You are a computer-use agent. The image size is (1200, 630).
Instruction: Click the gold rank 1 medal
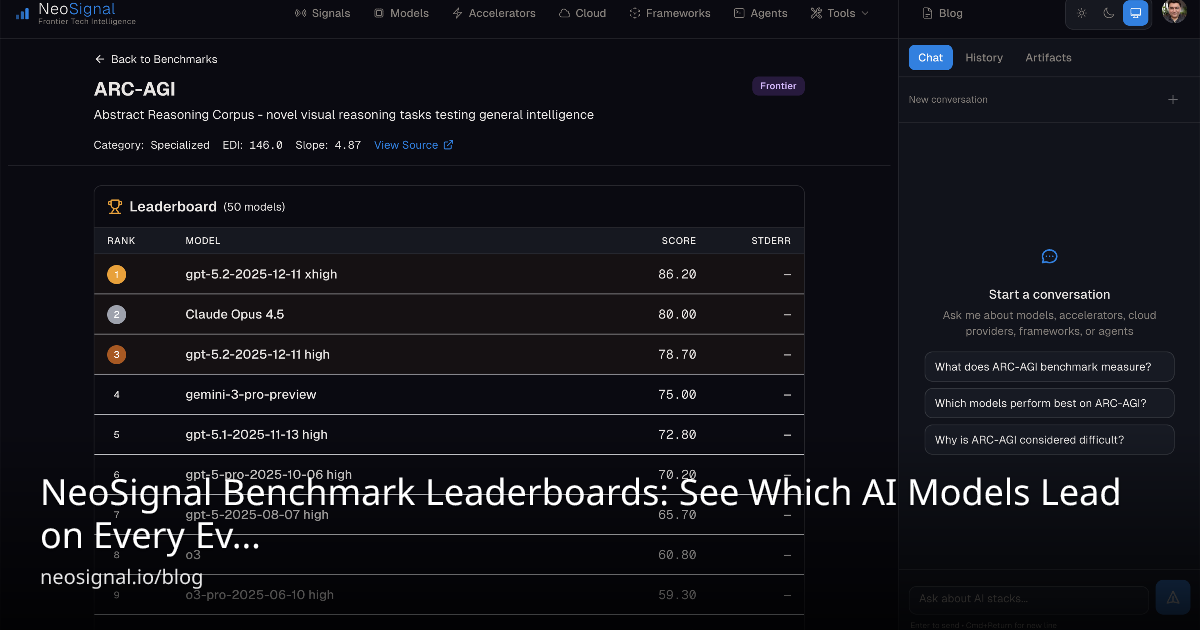tap(116, 274)
